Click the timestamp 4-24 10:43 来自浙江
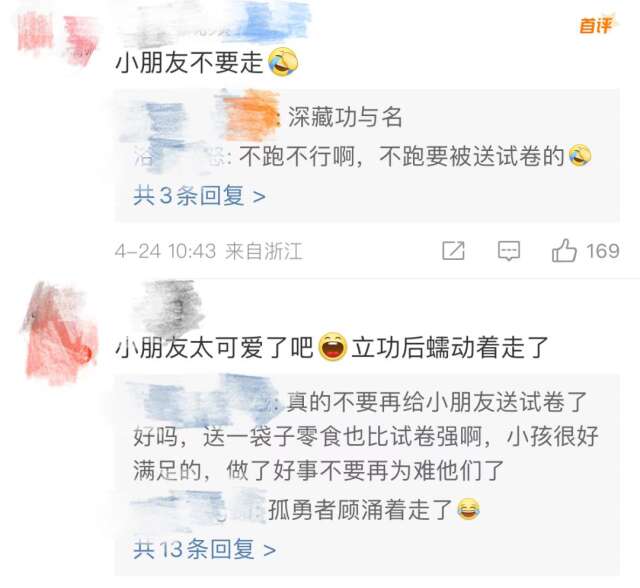Screen dimensions: 640x588 (209, 251)
